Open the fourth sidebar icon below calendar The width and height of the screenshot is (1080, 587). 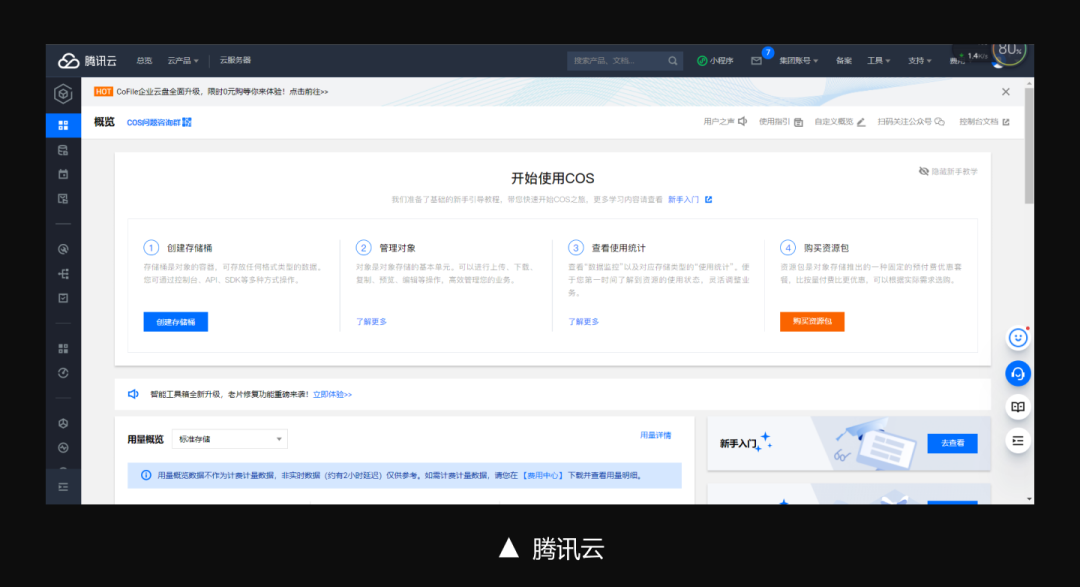(63, 199)
